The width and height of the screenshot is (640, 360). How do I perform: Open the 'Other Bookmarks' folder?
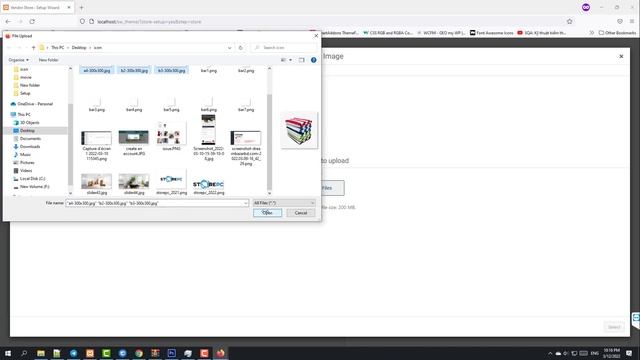(x=617, y=33)
